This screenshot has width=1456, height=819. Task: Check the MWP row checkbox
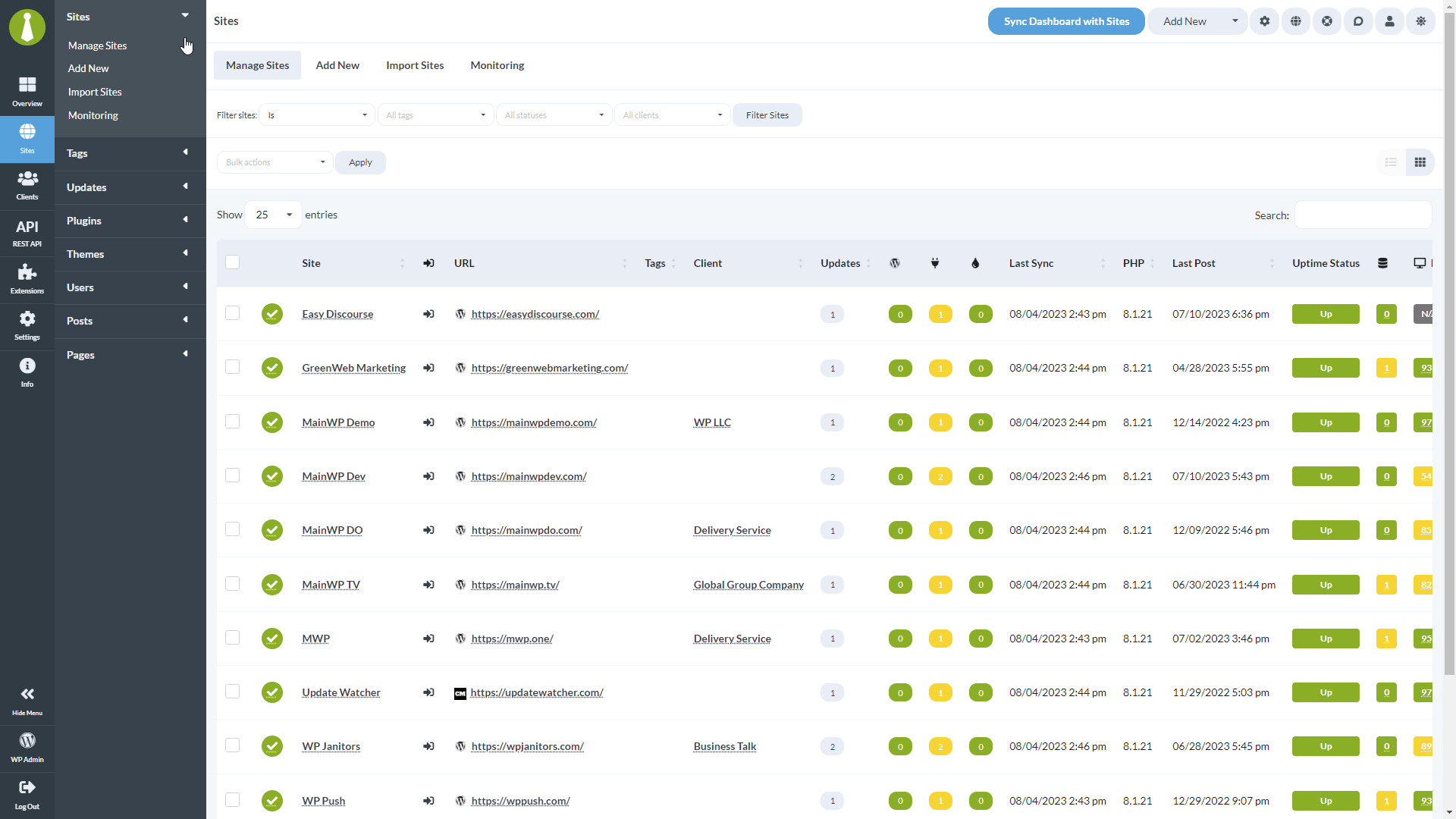pyautogui.click(x=233, y=638)
